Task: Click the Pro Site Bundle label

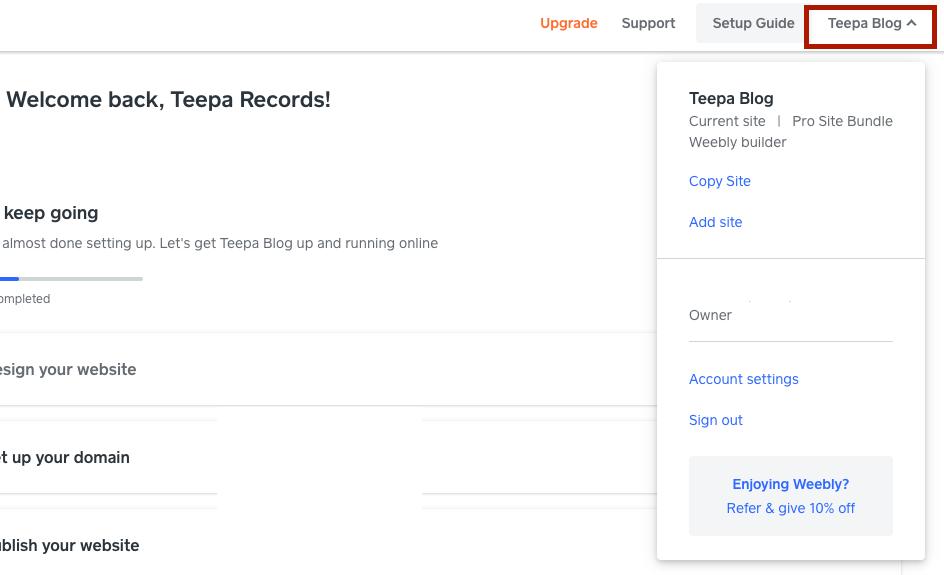Action: point(842,121)
